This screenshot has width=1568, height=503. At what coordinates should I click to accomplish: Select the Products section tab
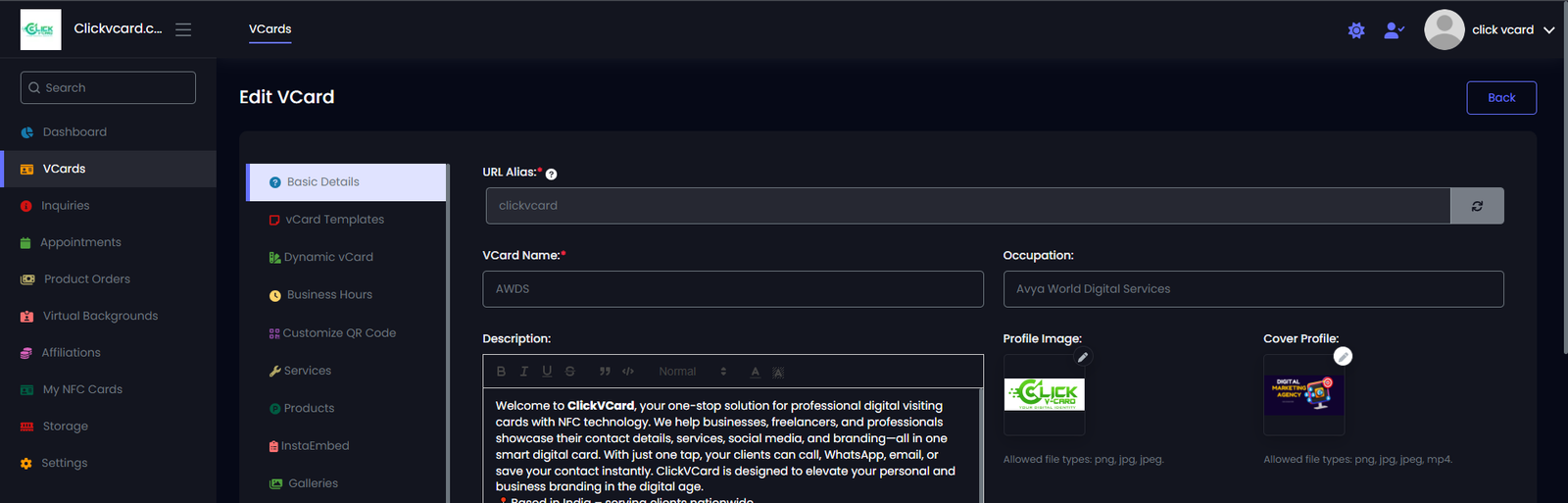coord(347,408)
